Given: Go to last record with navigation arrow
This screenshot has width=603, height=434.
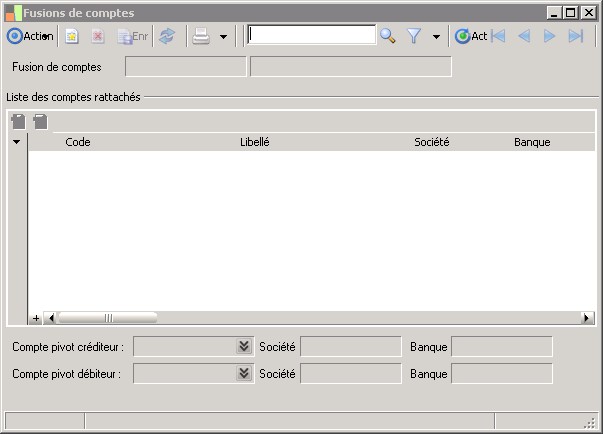Looking at the screenshot, I should (576, 36).
